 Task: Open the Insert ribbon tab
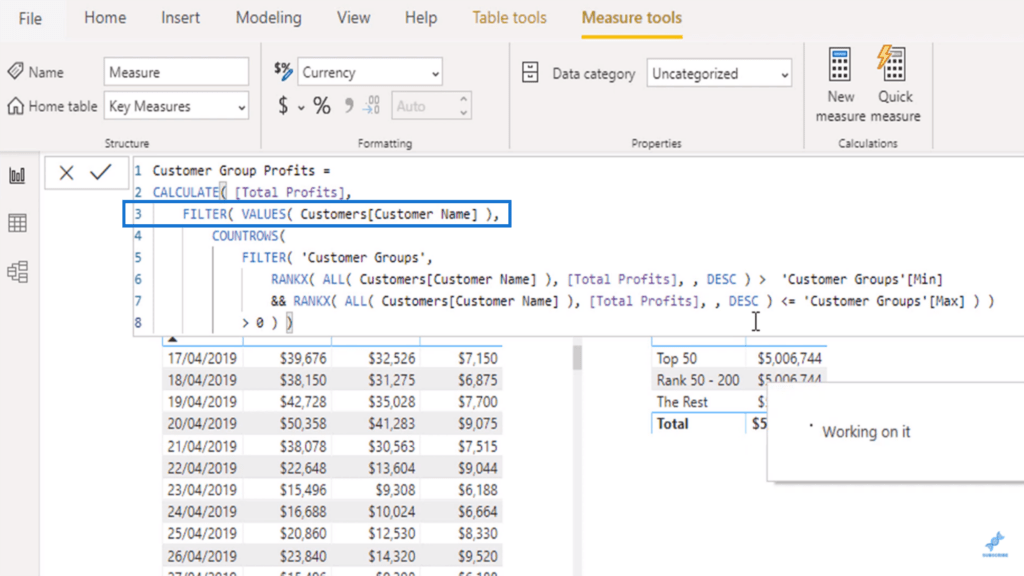[x=180, y=18]
